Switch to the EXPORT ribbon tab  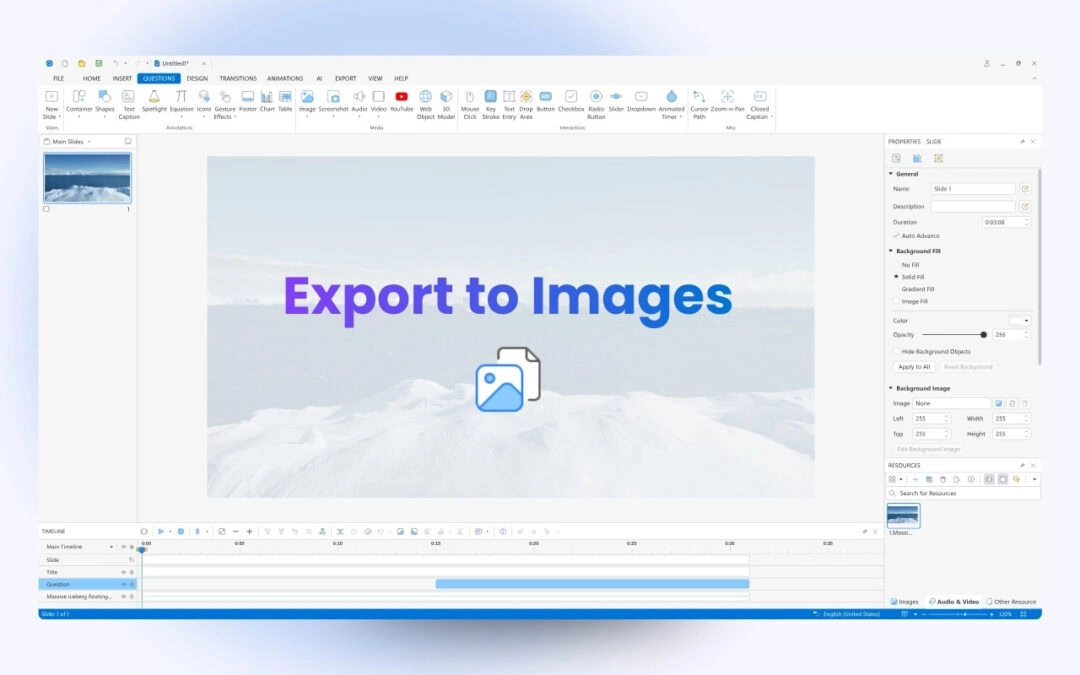tap(346, 79)
